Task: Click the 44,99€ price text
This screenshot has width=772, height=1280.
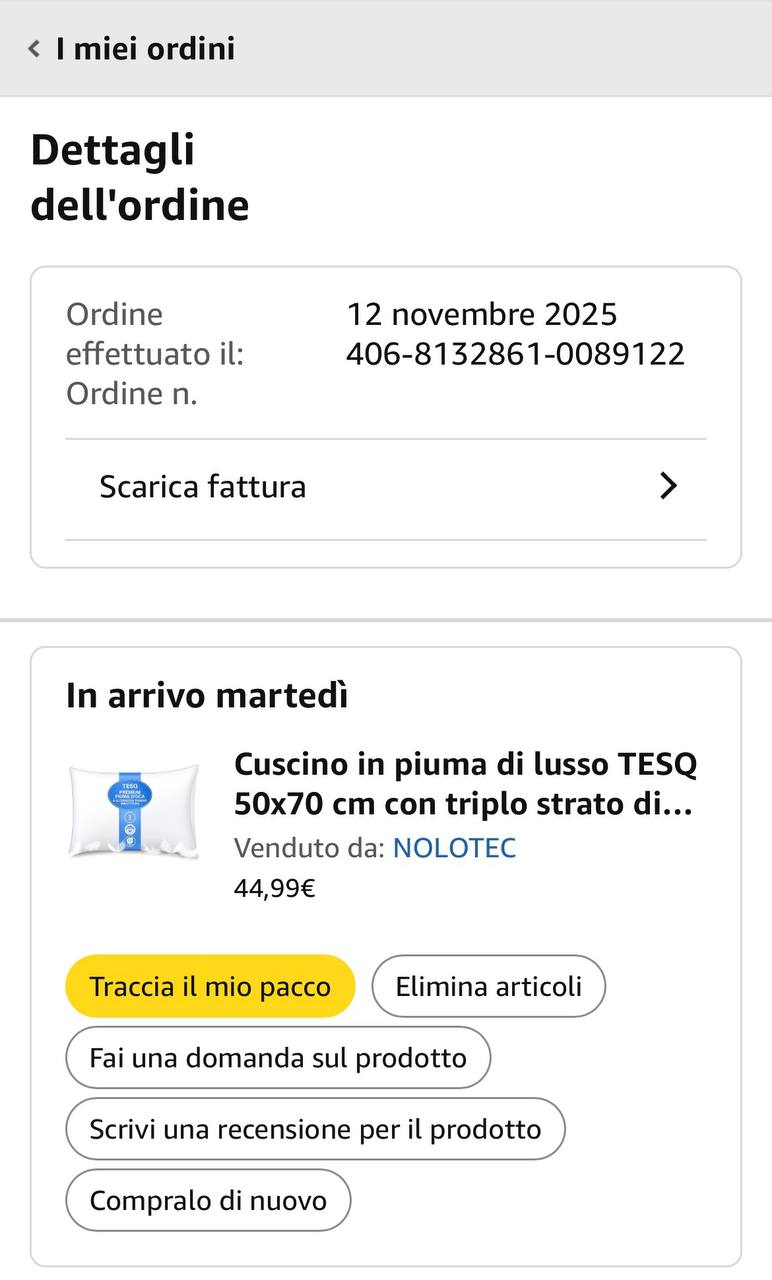Action: pyautogui.click(x=274, y=888)
